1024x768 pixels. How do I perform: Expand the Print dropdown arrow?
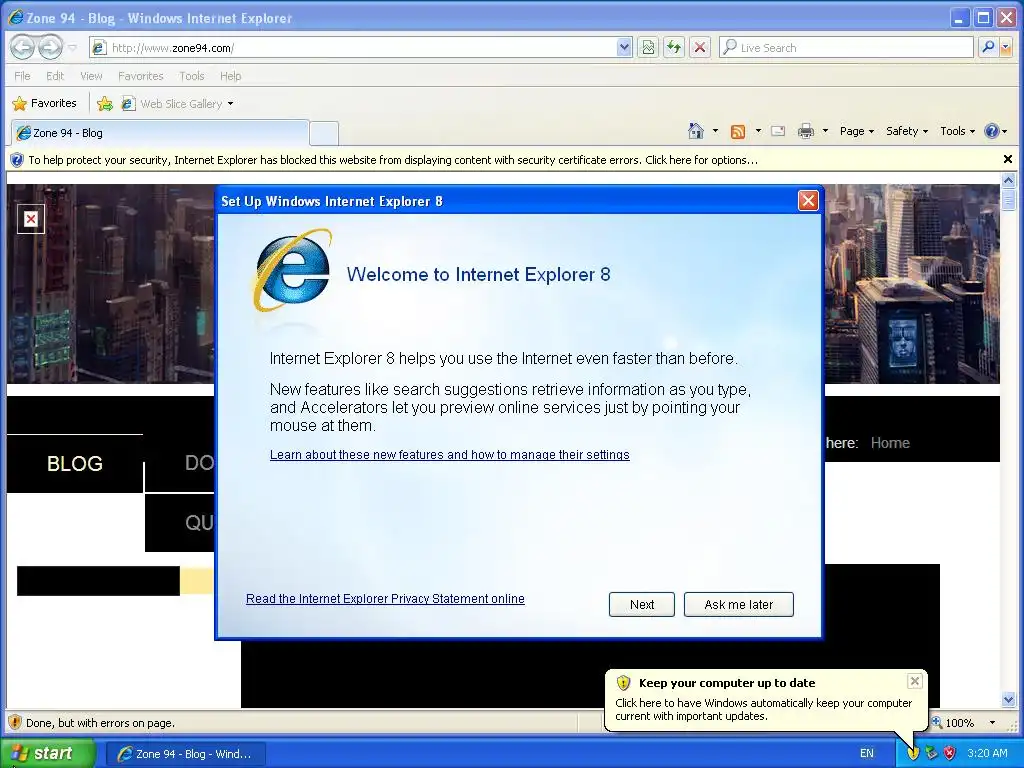point(825,131)
